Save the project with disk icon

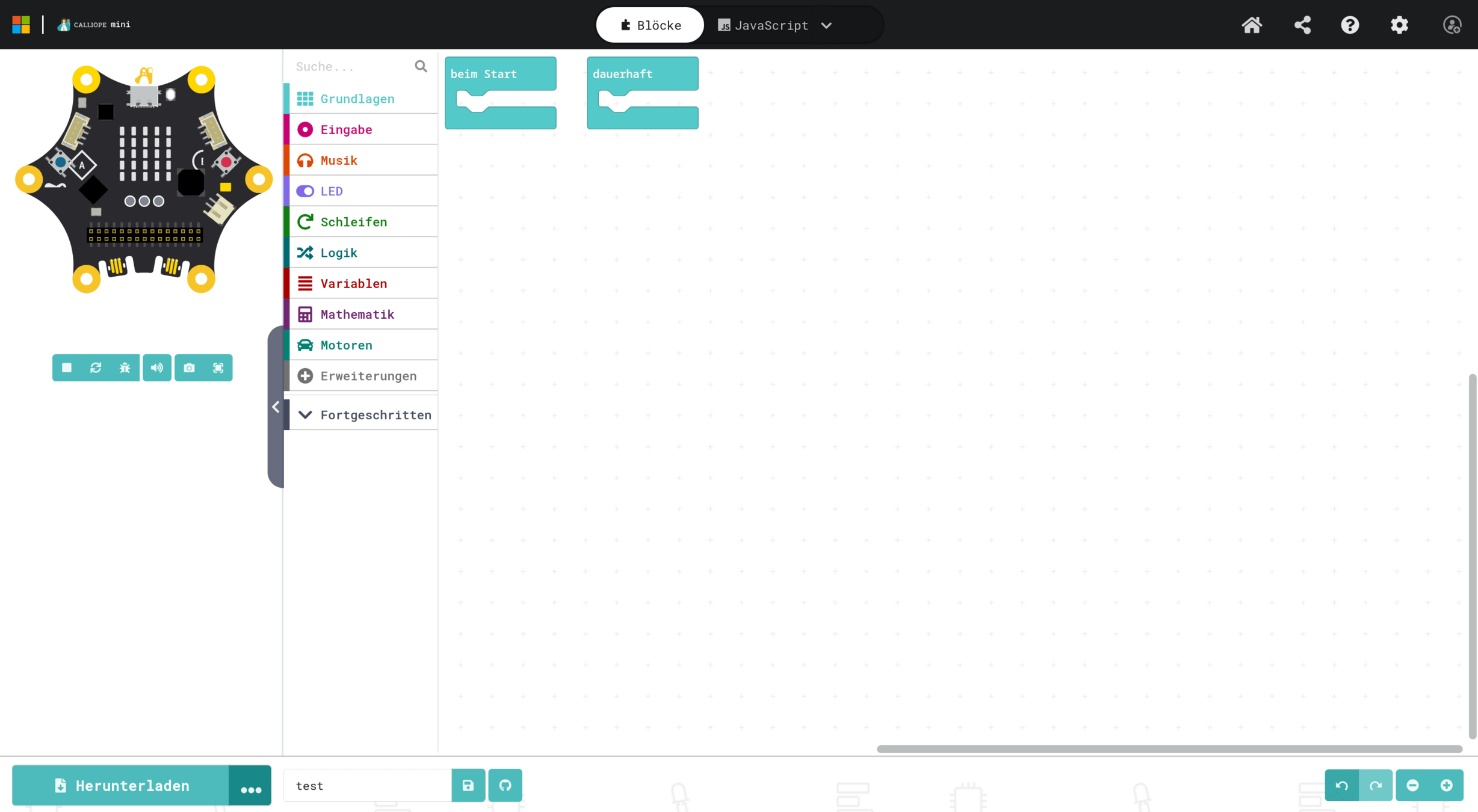(468, 785)
